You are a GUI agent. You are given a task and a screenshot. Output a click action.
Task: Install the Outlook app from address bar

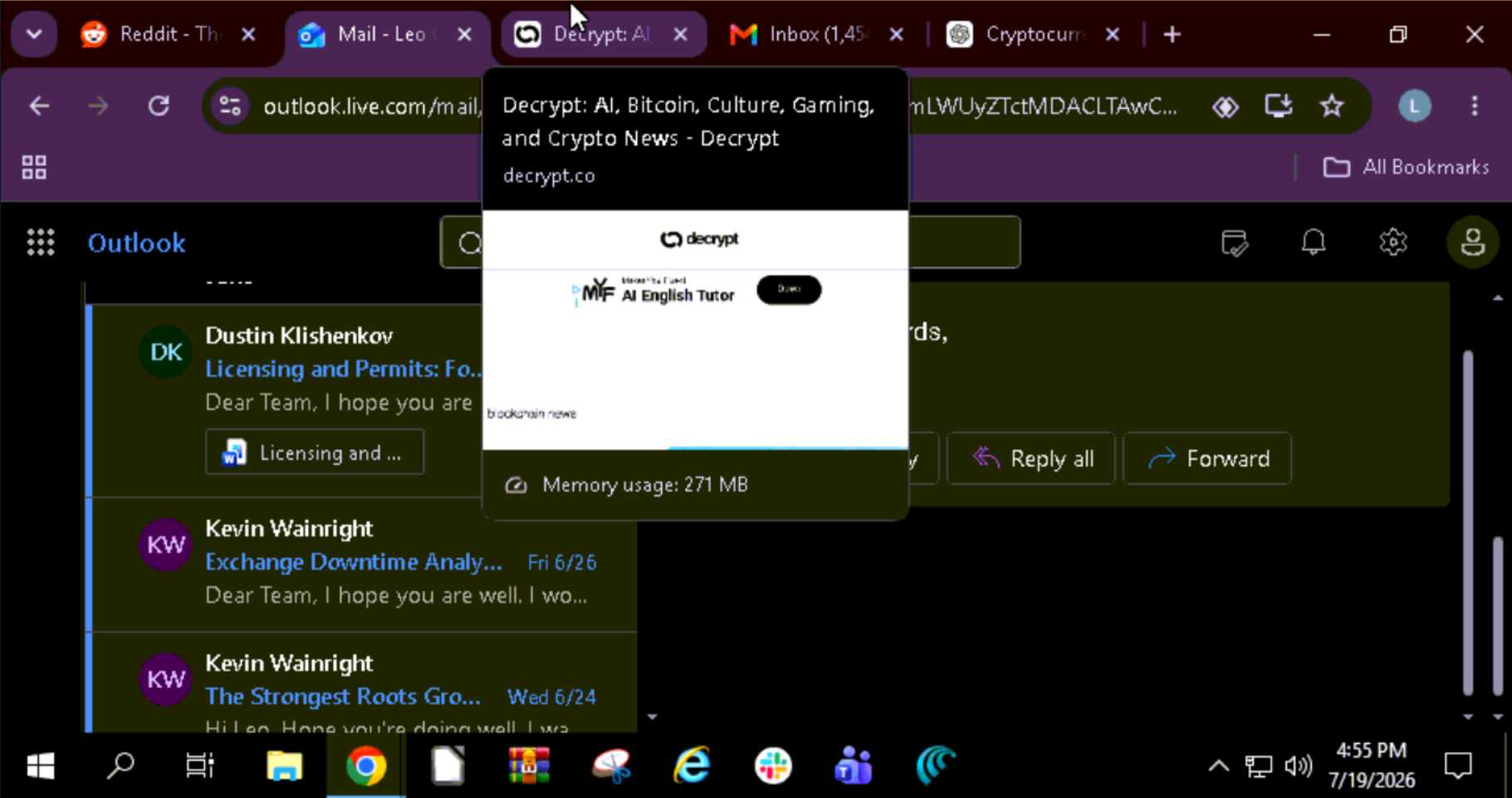(x=1279, y=106)
